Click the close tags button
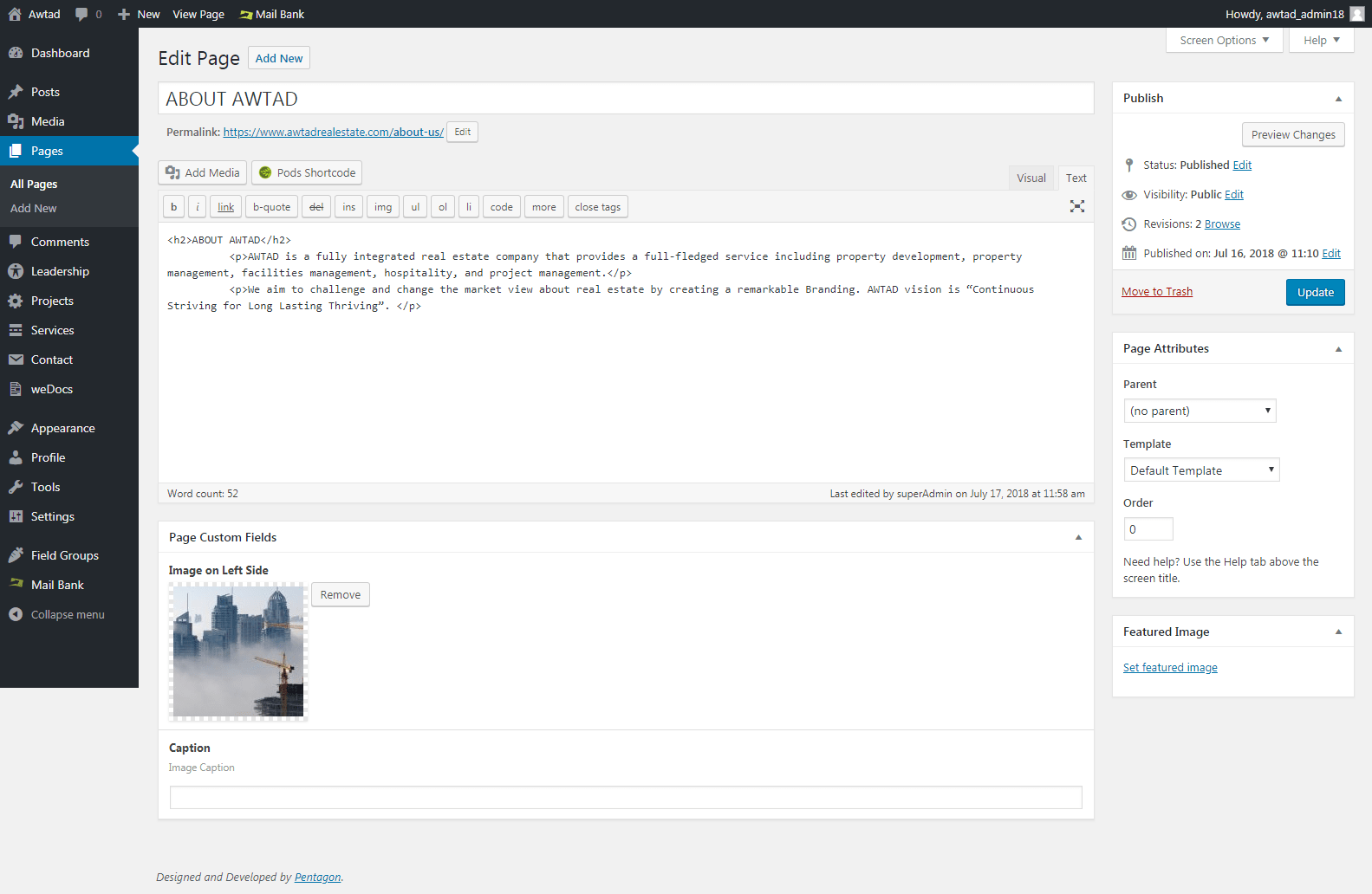This screenshot has width=1372, height=894. click(597, 207)
